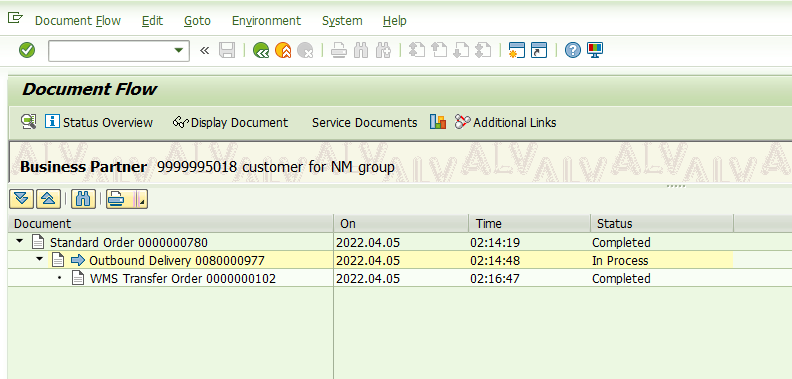The image size is (792, 379).
Task: Click the green Back icon
Action: pyautogui.click(x=261, y=51)
